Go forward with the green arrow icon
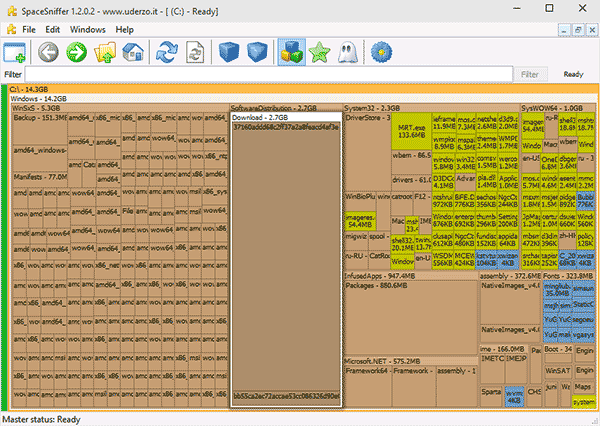The image size is (600, 426). coord(76,51)
